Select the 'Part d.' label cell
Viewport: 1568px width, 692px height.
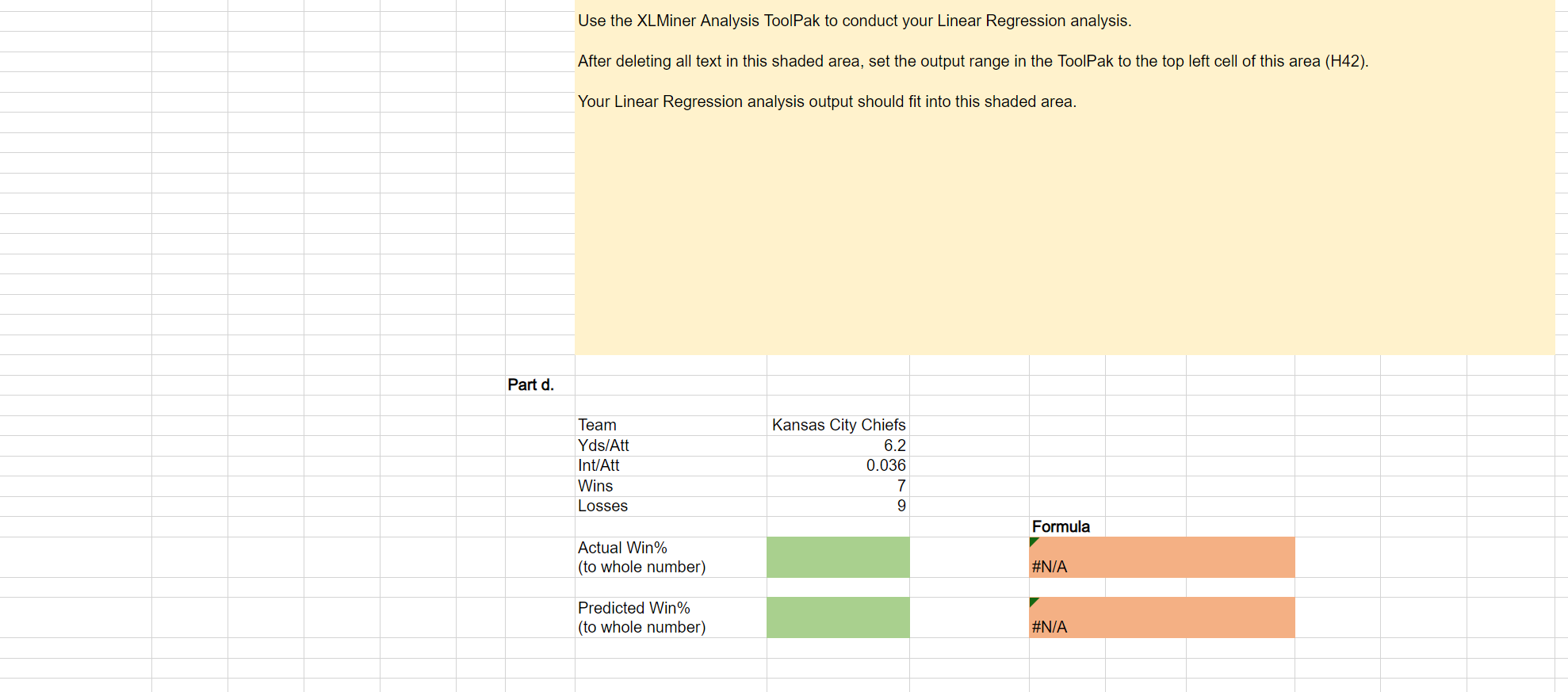click(x=540, y=385)
